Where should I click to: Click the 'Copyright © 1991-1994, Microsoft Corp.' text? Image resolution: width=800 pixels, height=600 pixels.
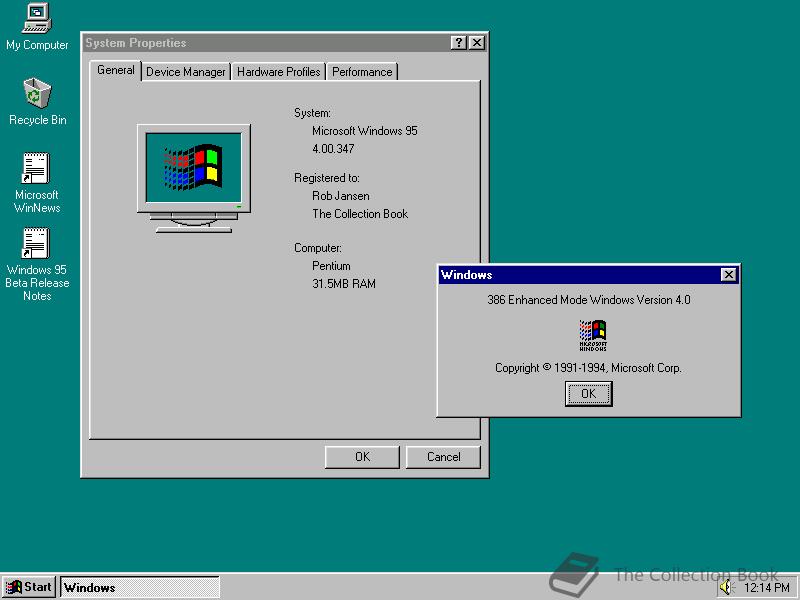coord(588,368)
